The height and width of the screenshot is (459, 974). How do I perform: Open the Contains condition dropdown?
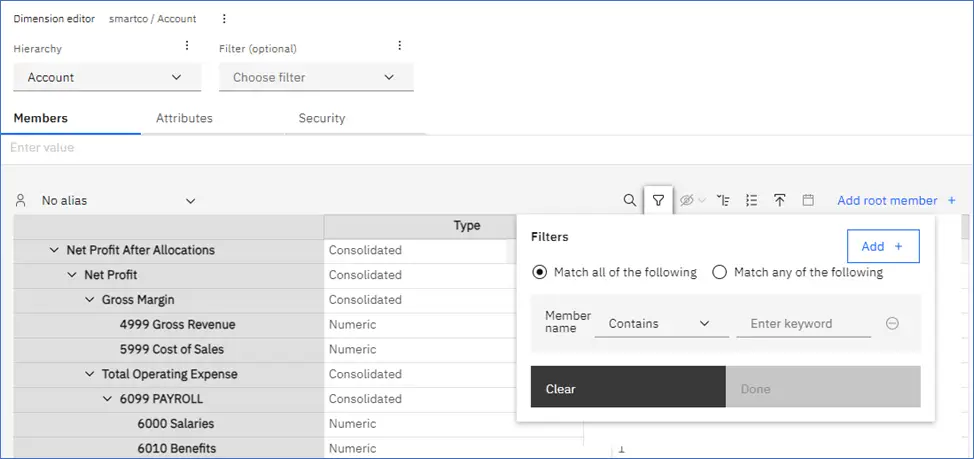point(662,324)
